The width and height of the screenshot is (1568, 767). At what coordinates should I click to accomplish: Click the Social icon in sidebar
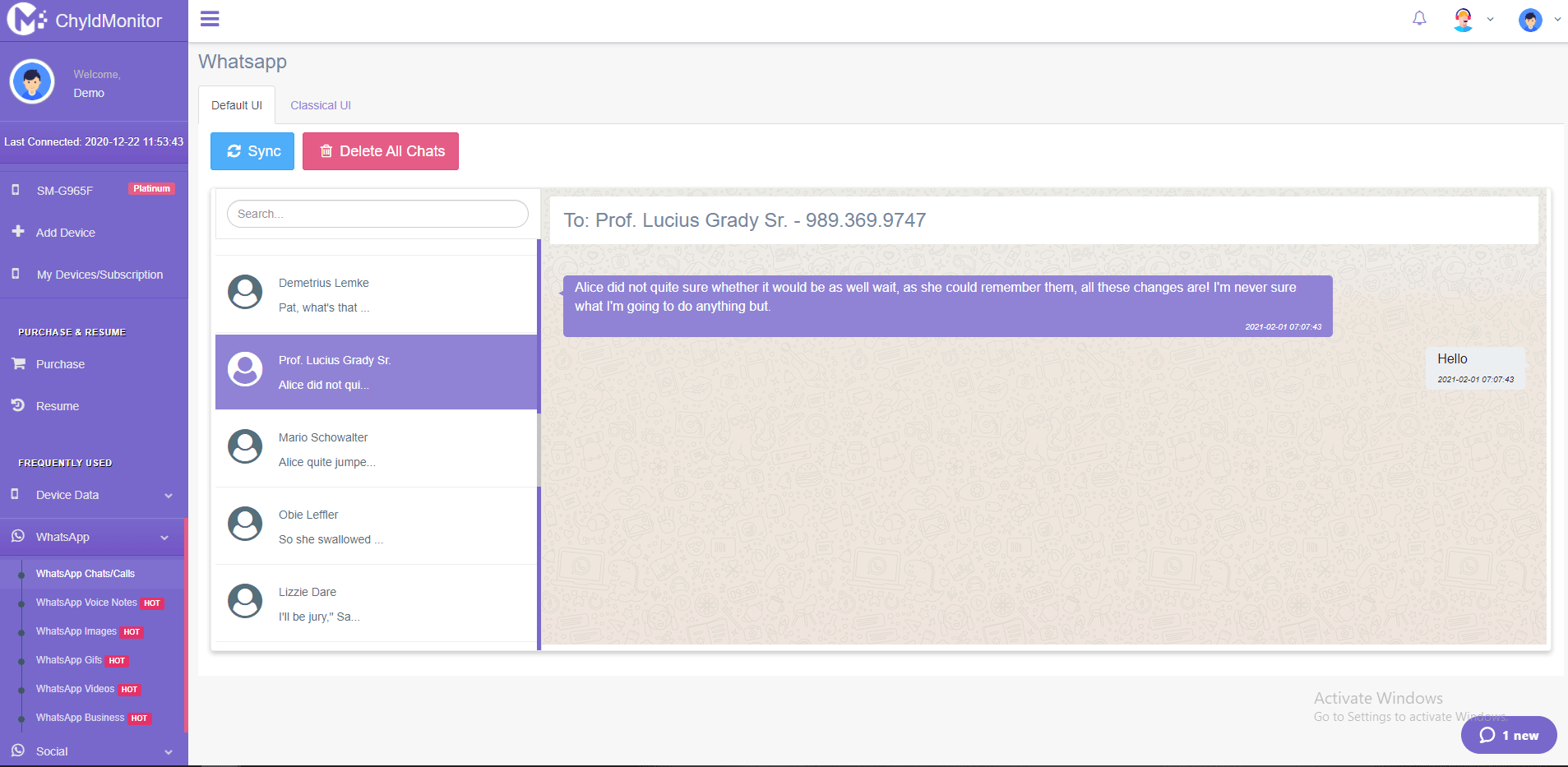(x=18, y=751)
